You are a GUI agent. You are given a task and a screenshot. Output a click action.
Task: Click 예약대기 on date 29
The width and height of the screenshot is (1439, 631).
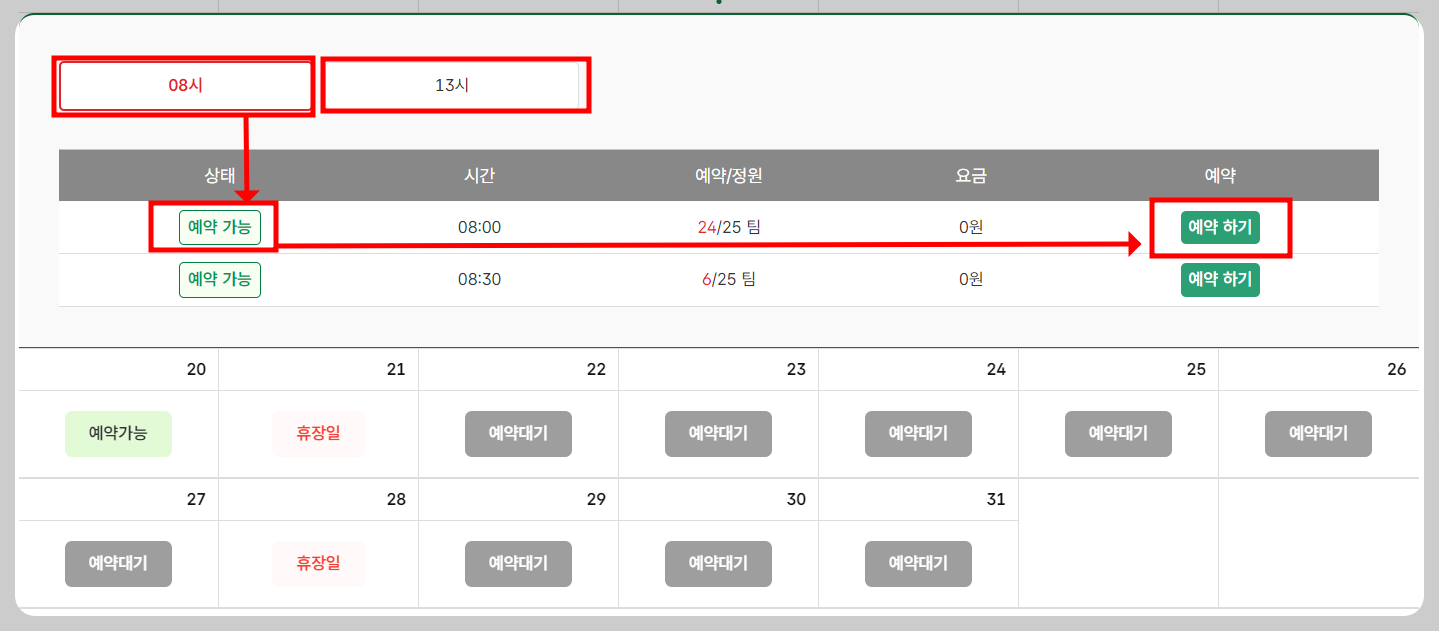[x=518, y=563]
